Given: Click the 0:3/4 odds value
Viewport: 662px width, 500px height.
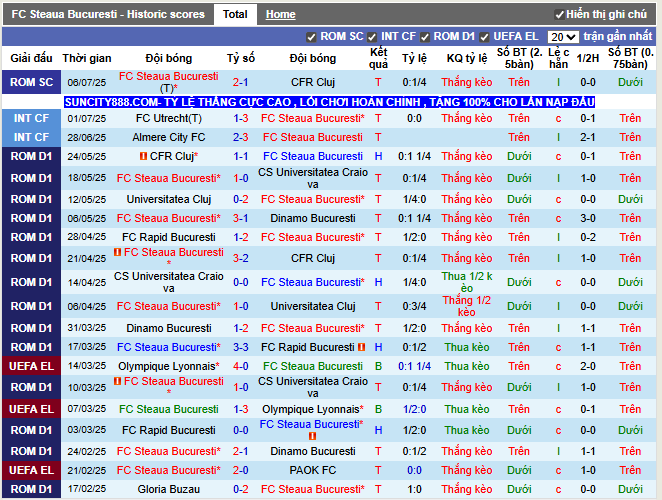Looking at the screenshot, I should (414, 306).
